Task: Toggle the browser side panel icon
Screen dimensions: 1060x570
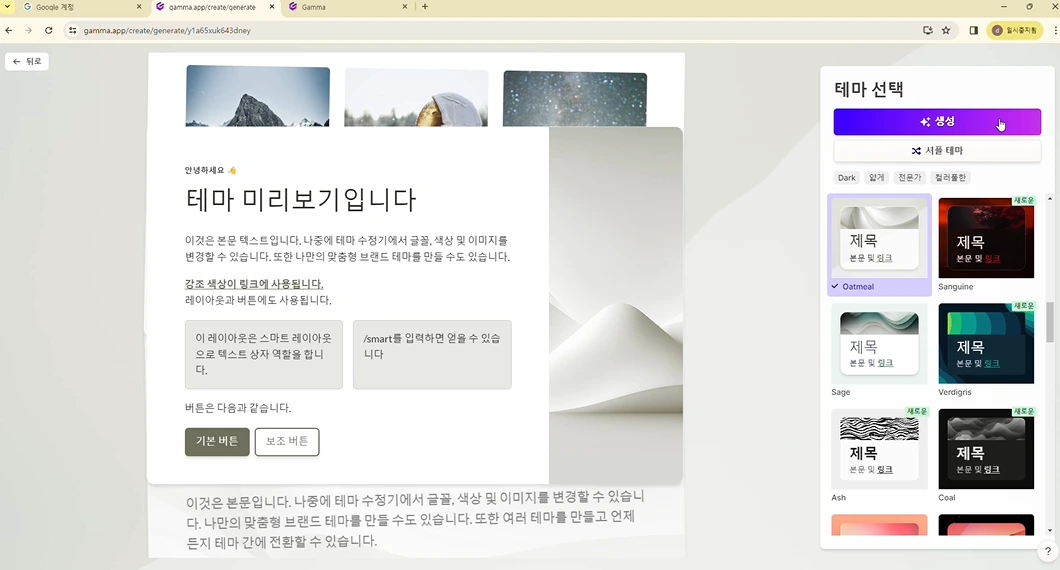Action: (x=973, y=30)
